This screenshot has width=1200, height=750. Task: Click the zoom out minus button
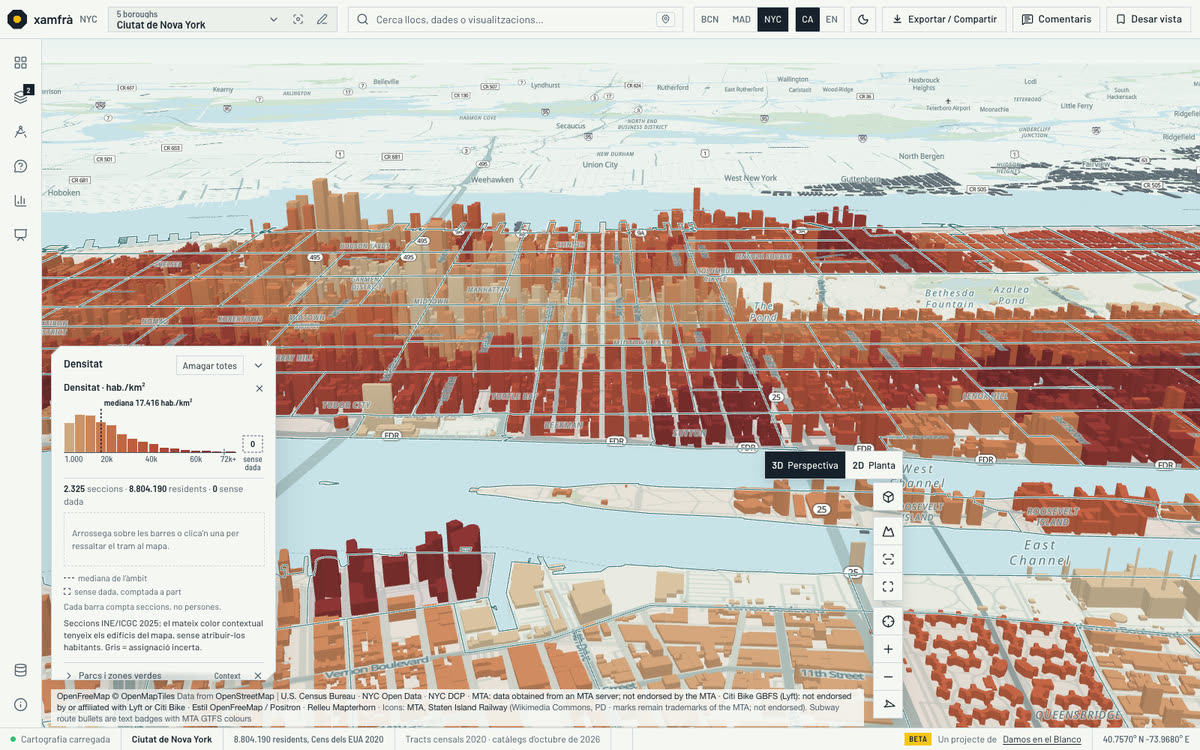[888, 677]
